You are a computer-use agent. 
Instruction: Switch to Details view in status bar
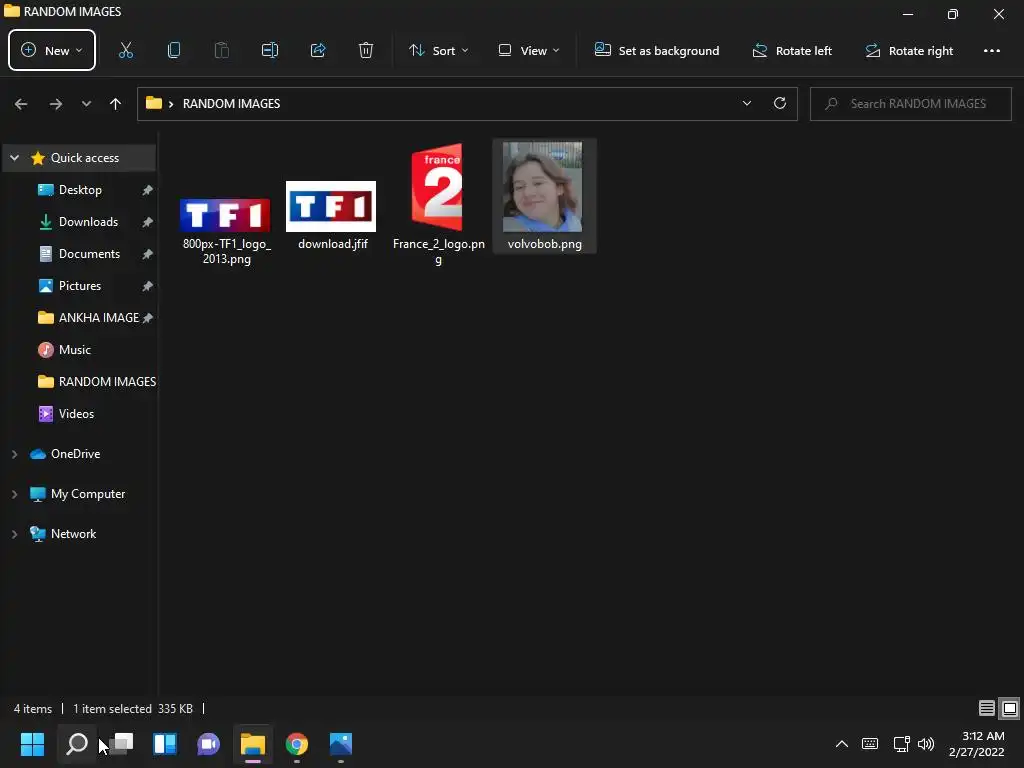(x=987, y=708)
